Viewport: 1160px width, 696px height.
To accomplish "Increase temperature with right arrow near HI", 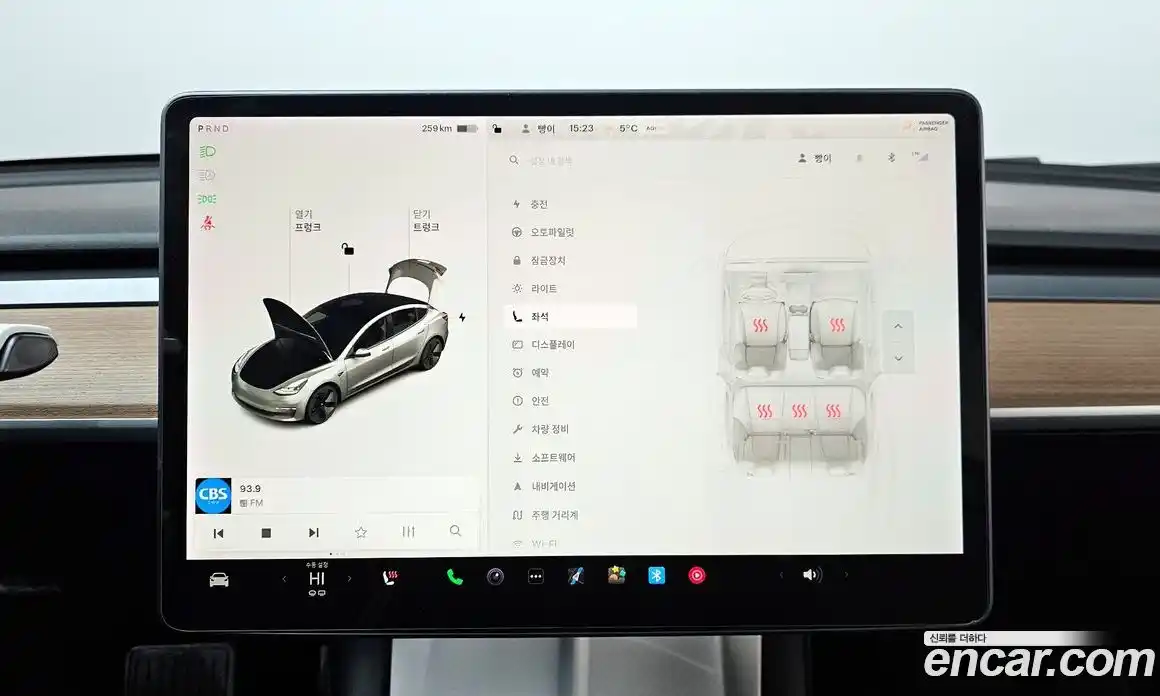I will pyautogui.click(x=349, y=579).
